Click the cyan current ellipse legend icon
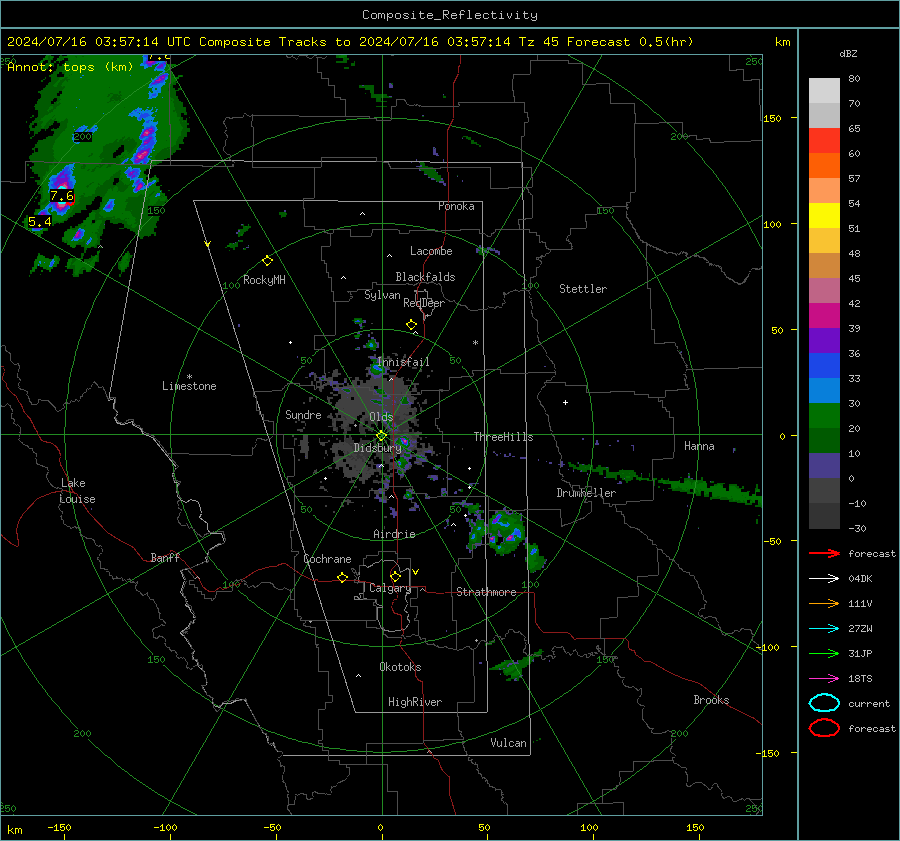 pyautogui.click(x=824, y=703)
